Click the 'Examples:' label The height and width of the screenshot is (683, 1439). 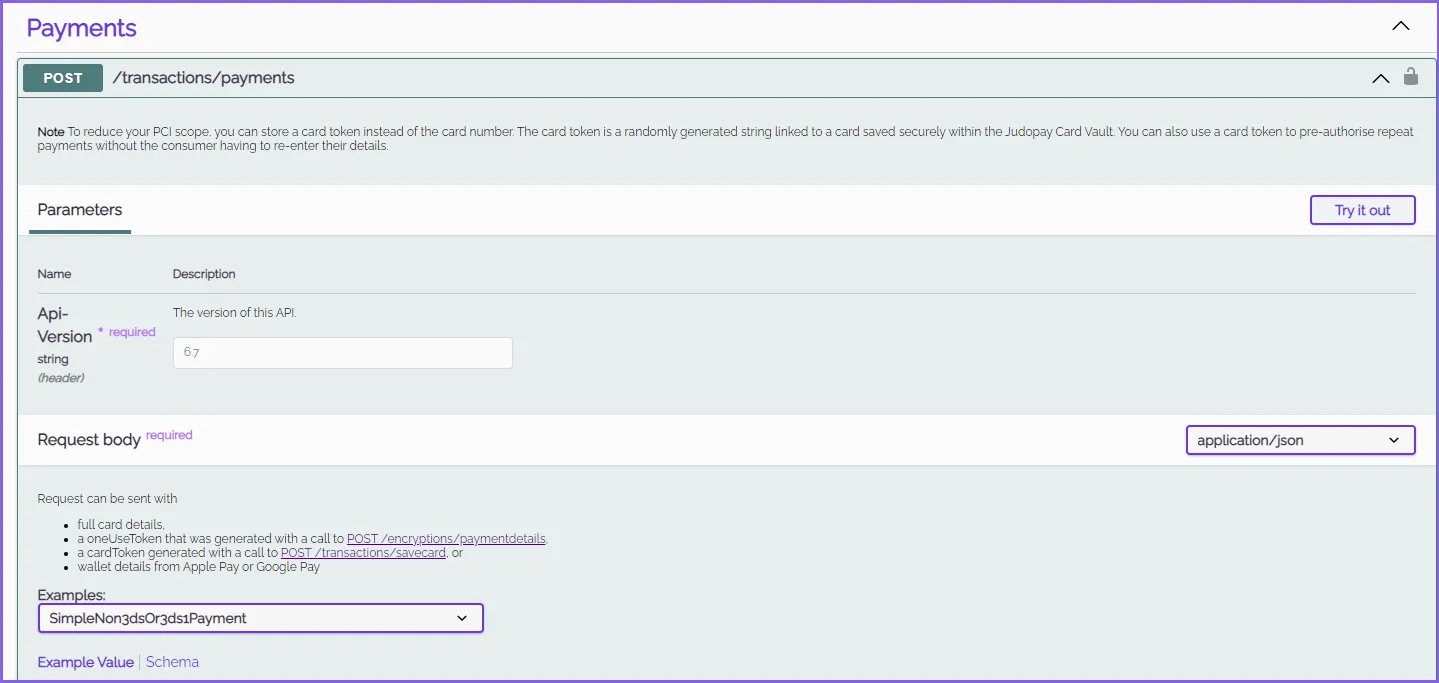pos(72,595)
